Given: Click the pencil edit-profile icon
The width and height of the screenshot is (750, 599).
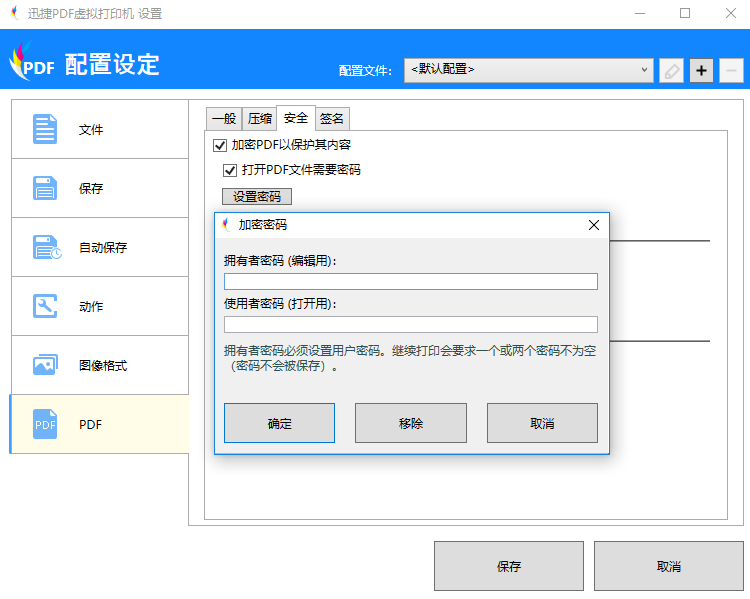Looking at the screenshot, I should pyautogui.click(x=671, y=71).
